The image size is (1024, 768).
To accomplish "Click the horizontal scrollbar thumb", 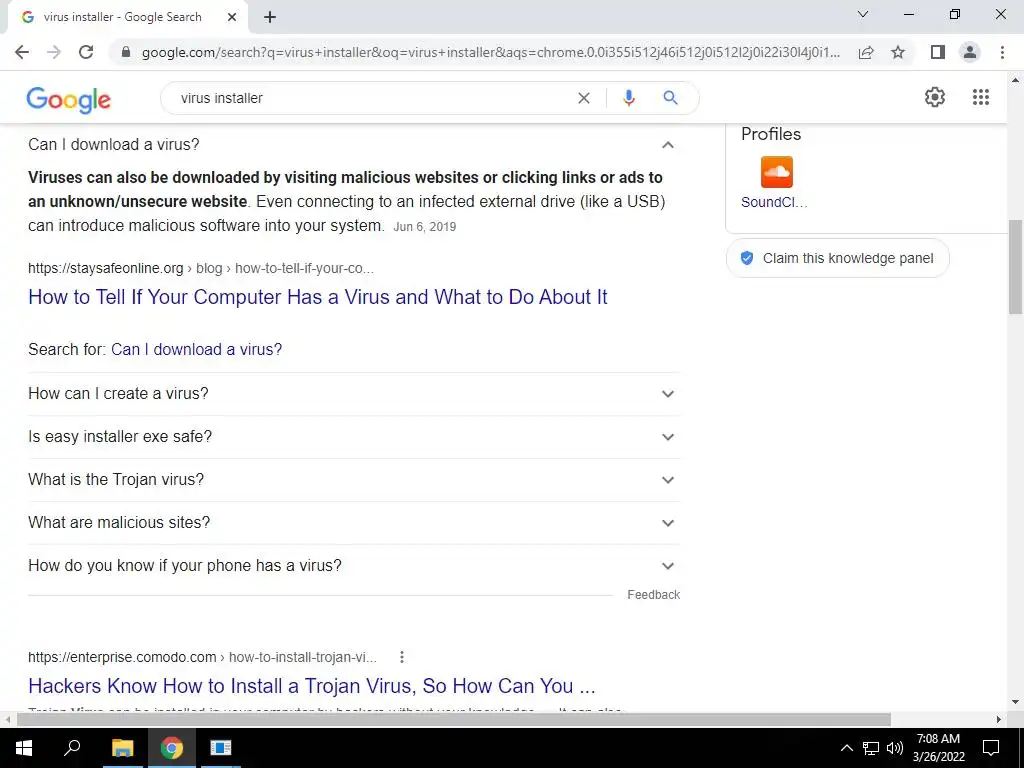I will click(454, 720).
